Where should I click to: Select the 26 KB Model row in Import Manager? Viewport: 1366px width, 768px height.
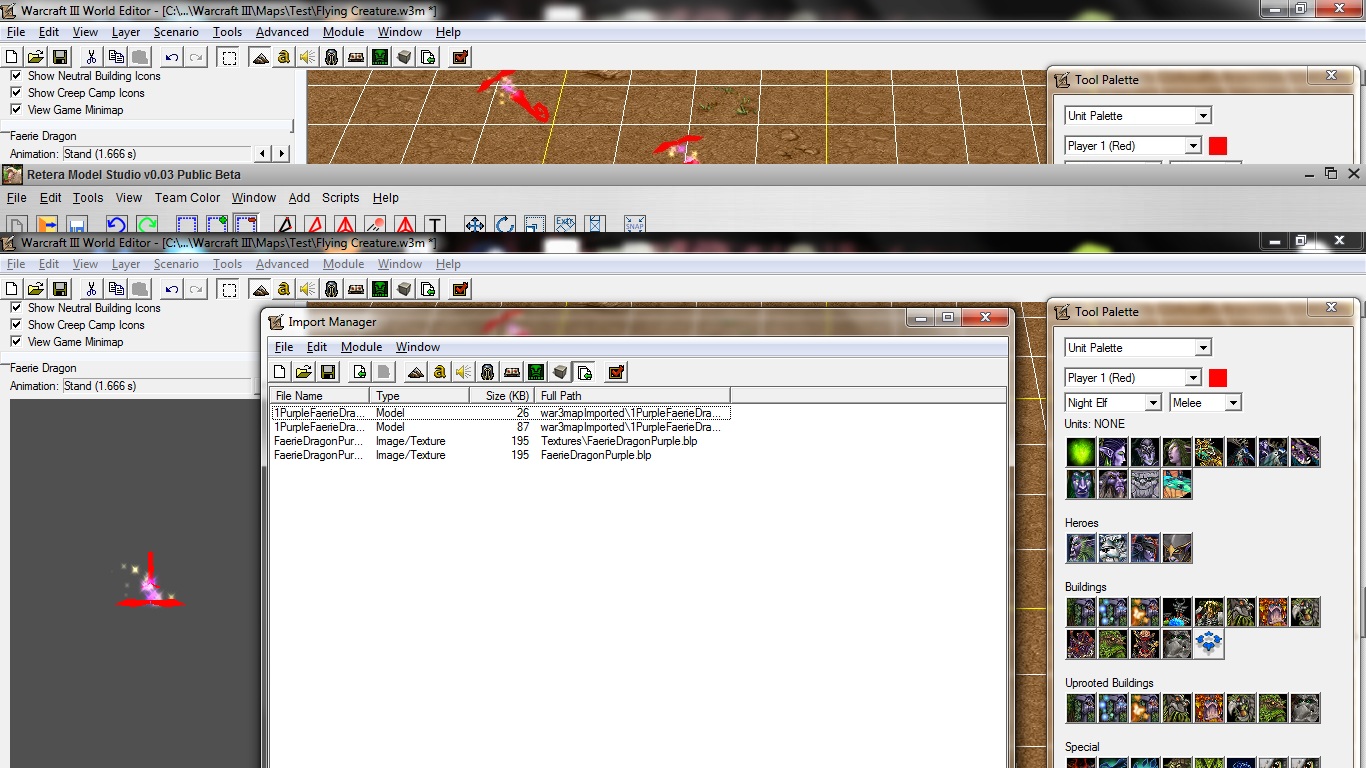pos(501,413)
